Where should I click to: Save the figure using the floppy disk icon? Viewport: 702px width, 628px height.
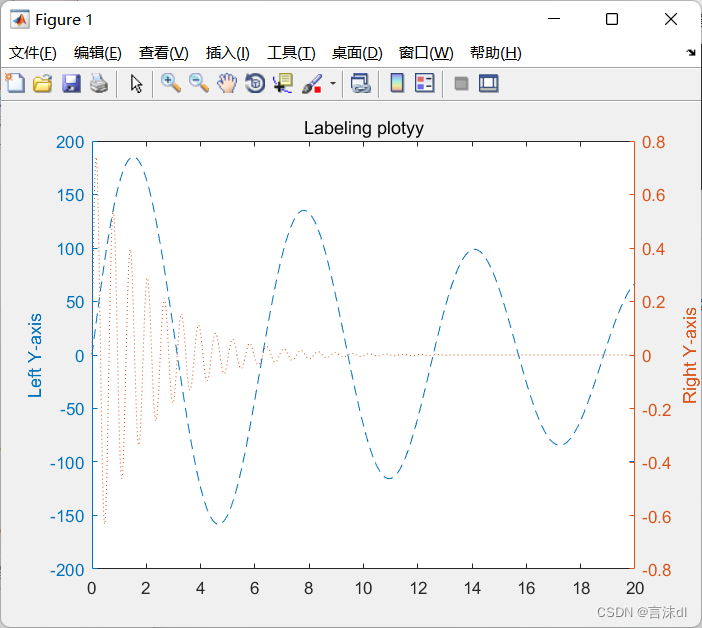coord(70,84)
